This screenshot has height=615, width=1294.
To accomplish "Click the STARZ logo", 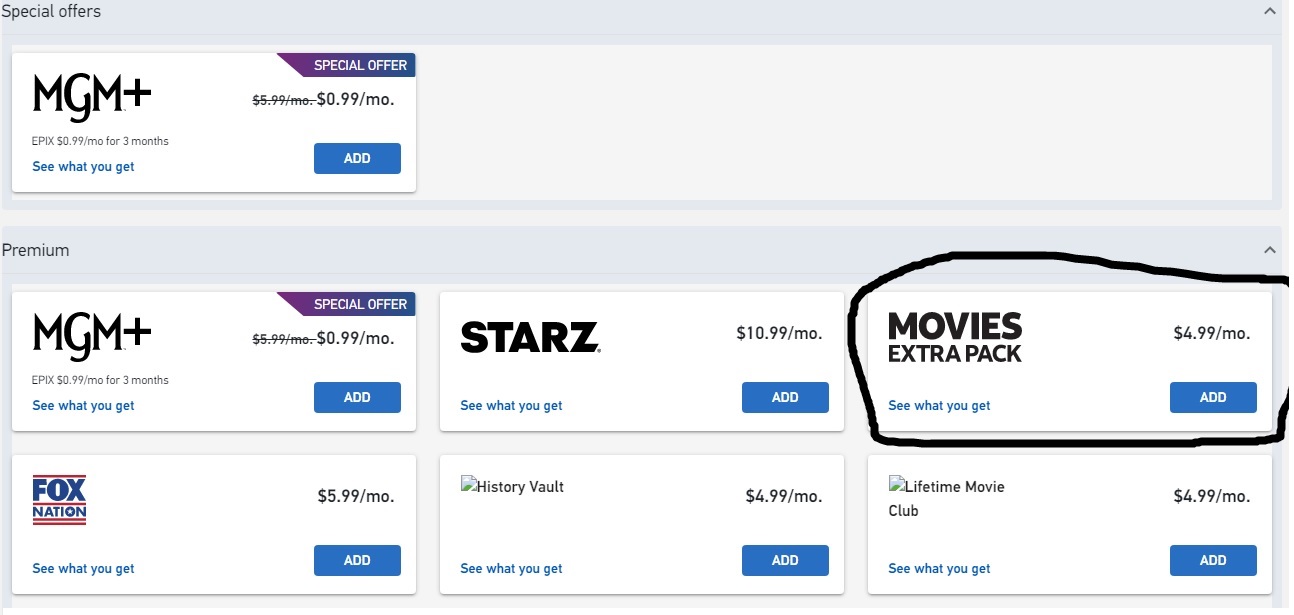I will pos(530,337).
